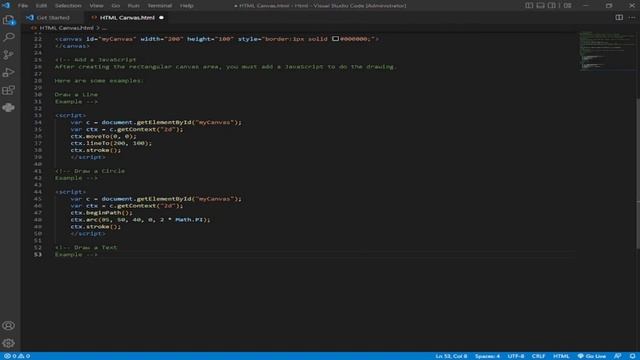
Task: Open the View menu
Action: 96,6
